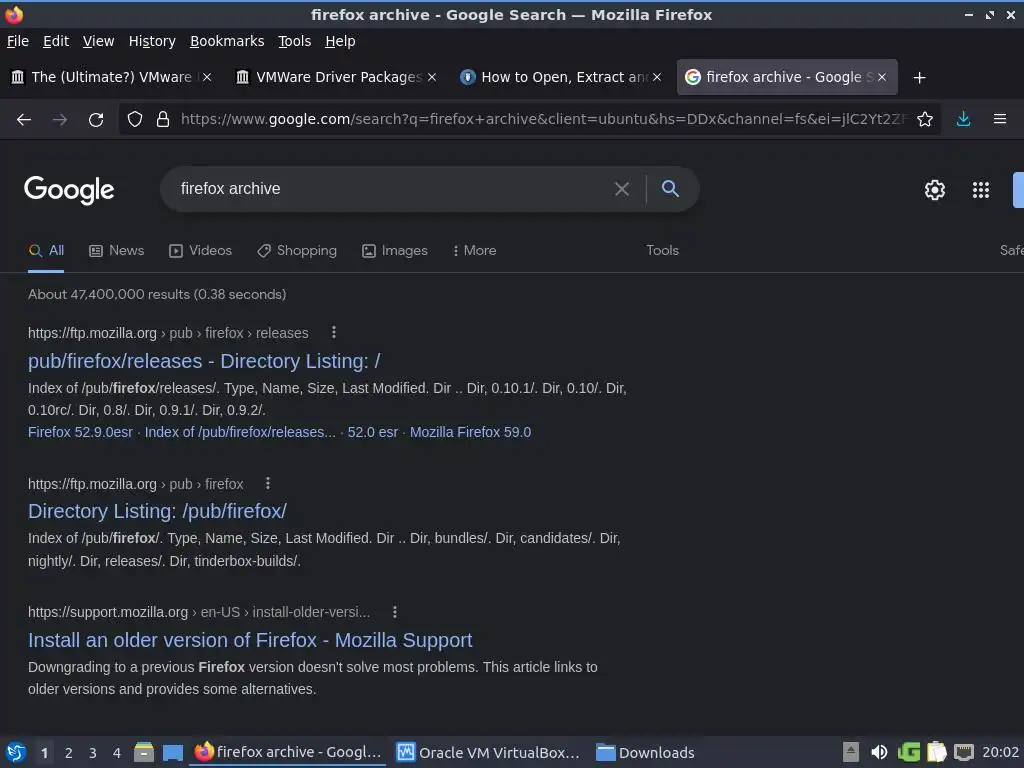
Task: Open the Help menu
Action: (340, 41)
